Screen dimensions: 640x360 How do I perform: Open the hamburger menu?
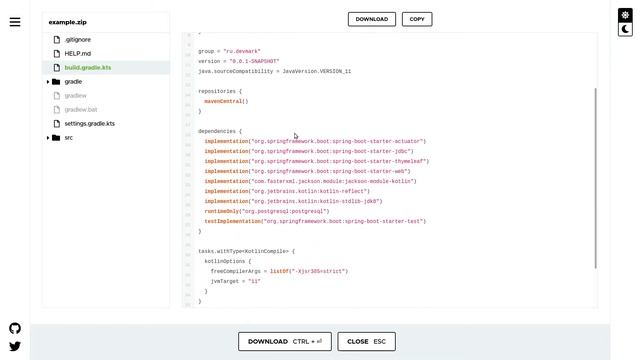15,22
